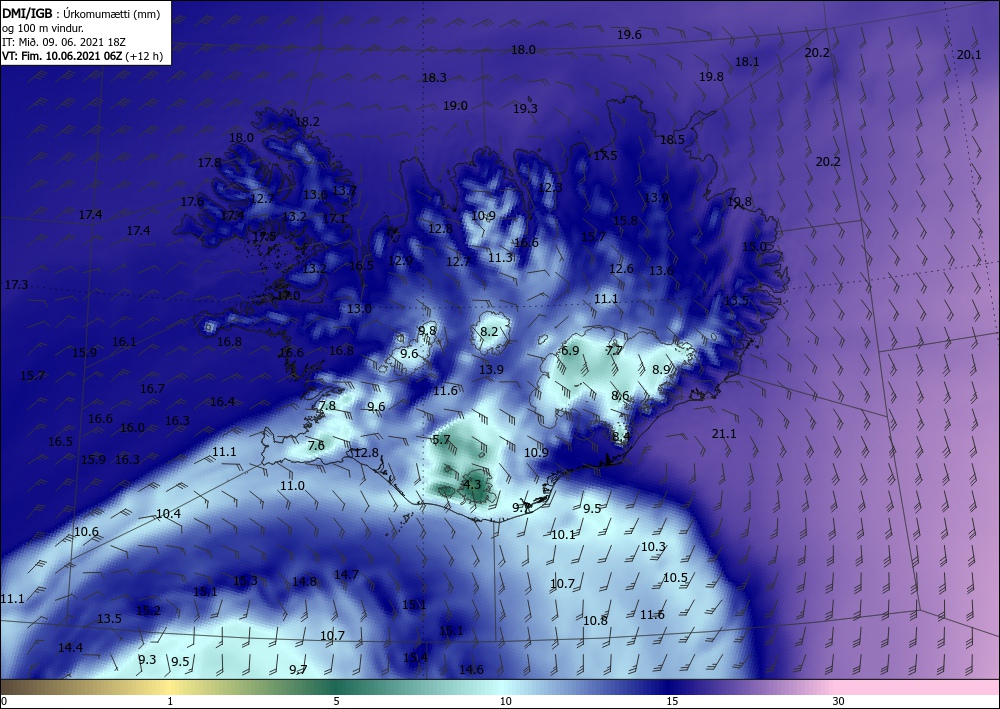The width and height of the screenshot is (1000, 709).
Task: Click the map value 10.5
Action: 675,578
